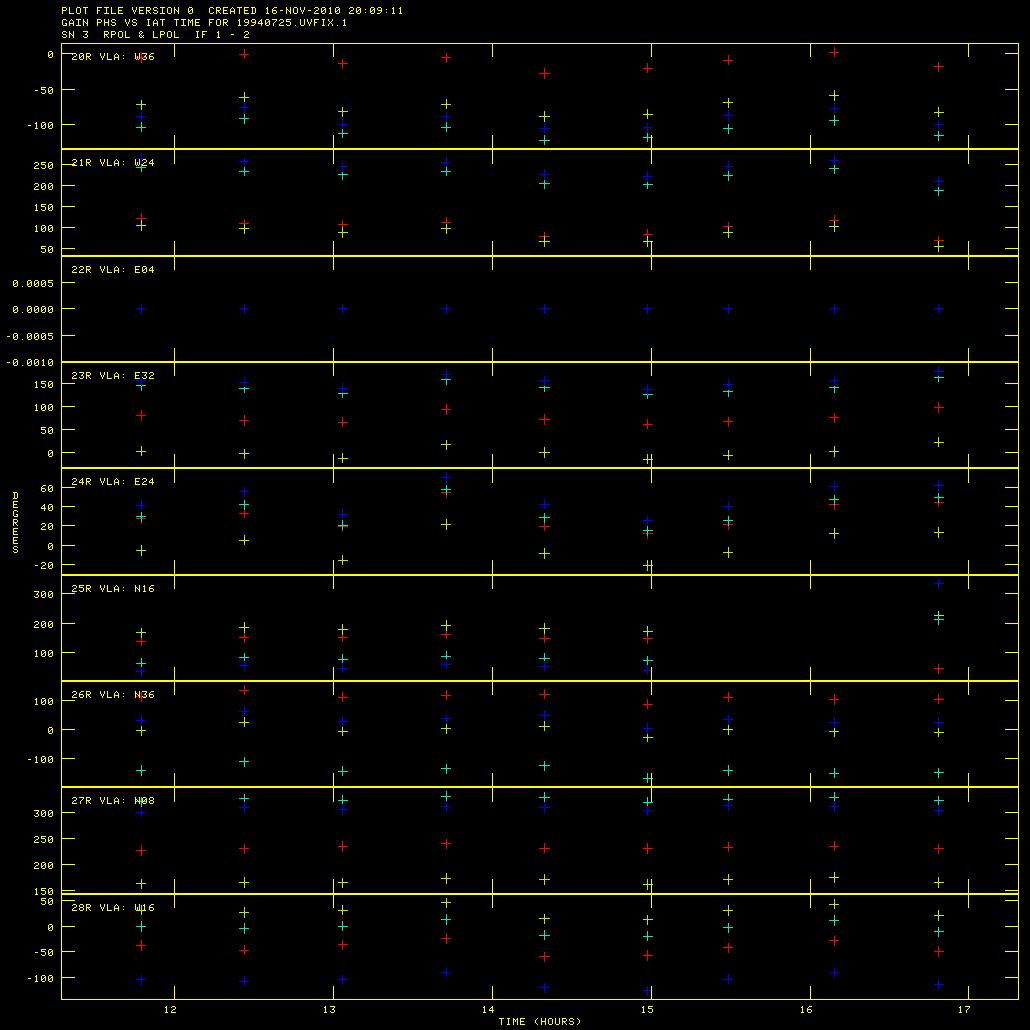Screen dimensions: 1030x1030
Task: Select the 23R VLA: E32 panel label
Action: (x=112, y=376)
